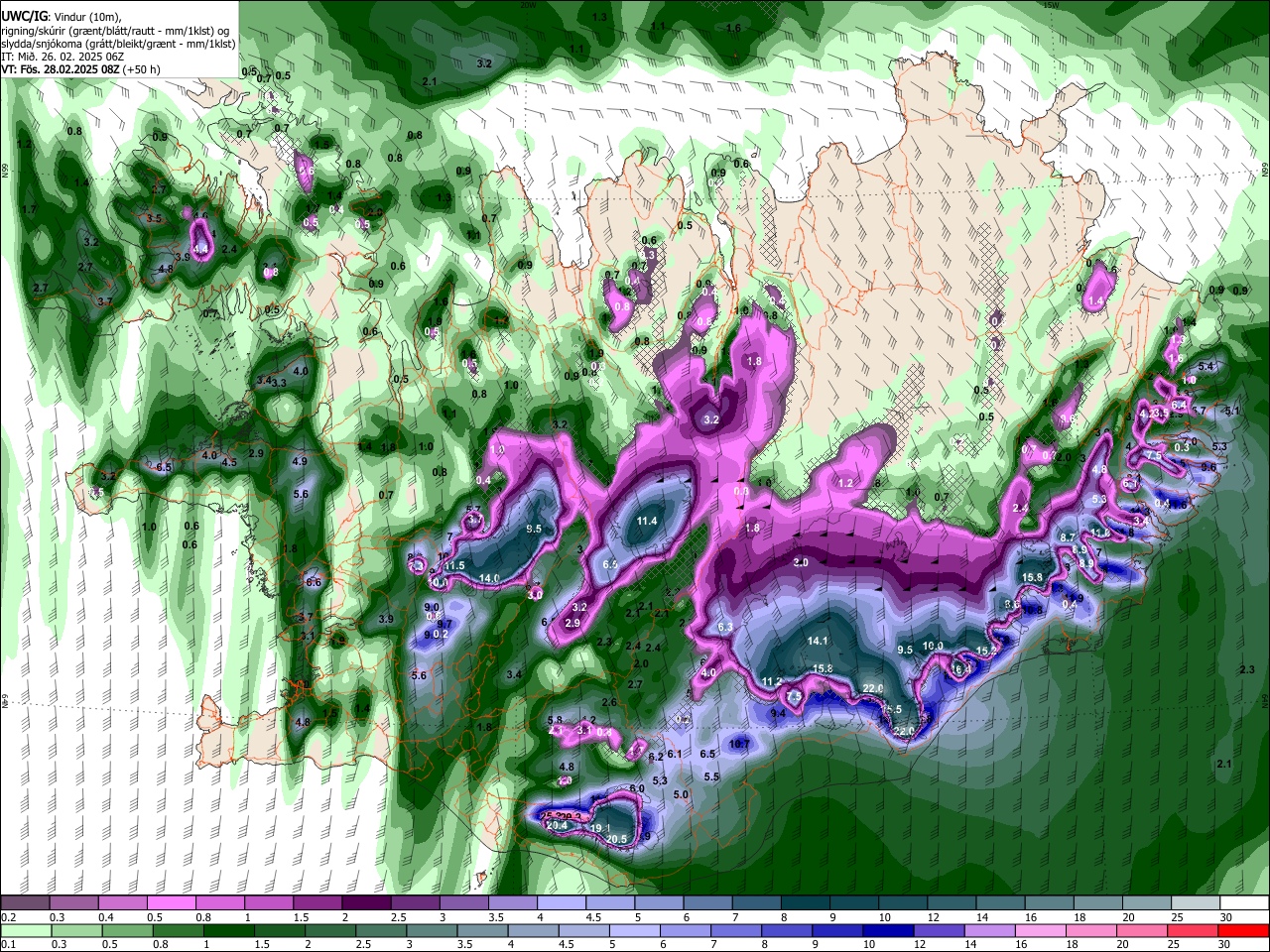Viewport: 1270px width, 952px height.
Task: Select the 4.4 value inside pink patch
Action: [200, 248]
